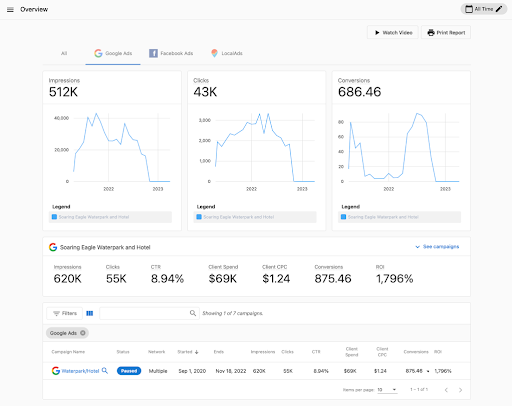This screenshot has height=406, width=512.
Task: Click the magnifier icon next to Waterpark/Hotel
Action: click(x=105, y=370)
